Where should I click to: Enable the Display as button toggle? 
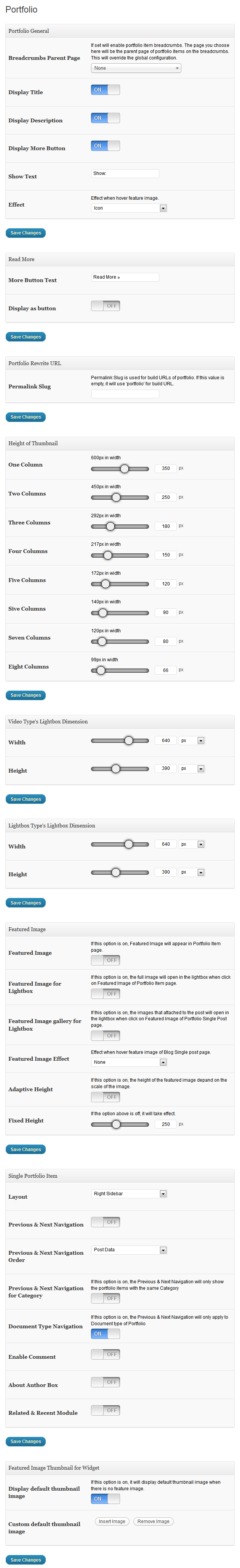(106, 306)
